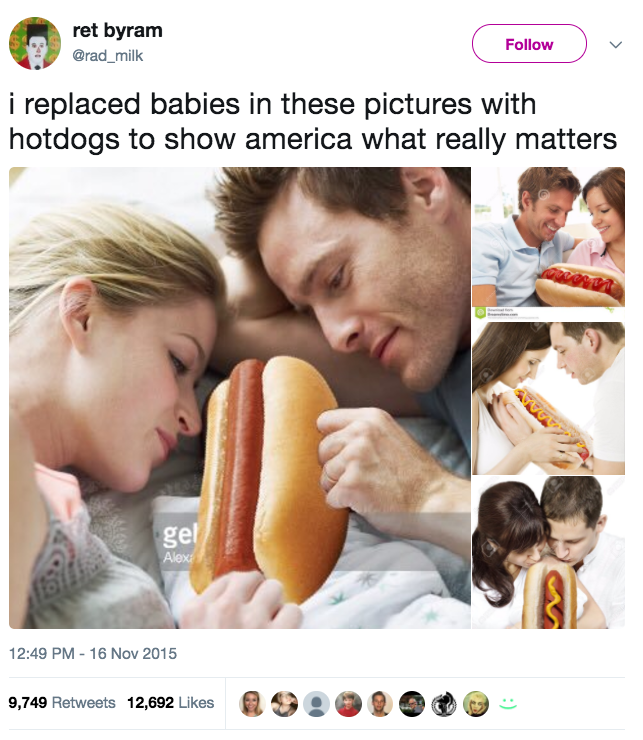
Task: Click the fifth liker avatar in the row
Action: 380,704
